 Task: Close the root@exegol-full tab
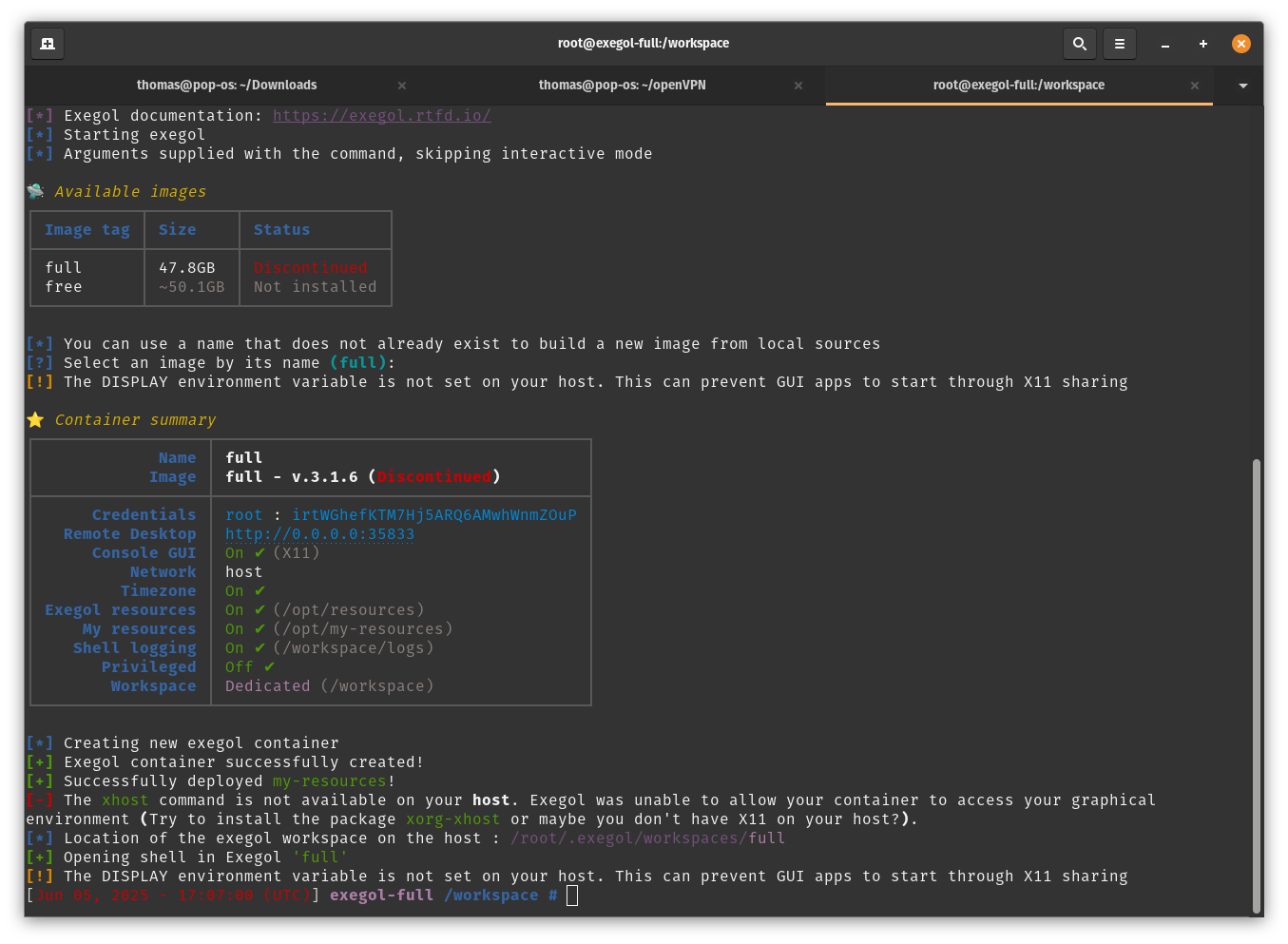(1195, 86)
